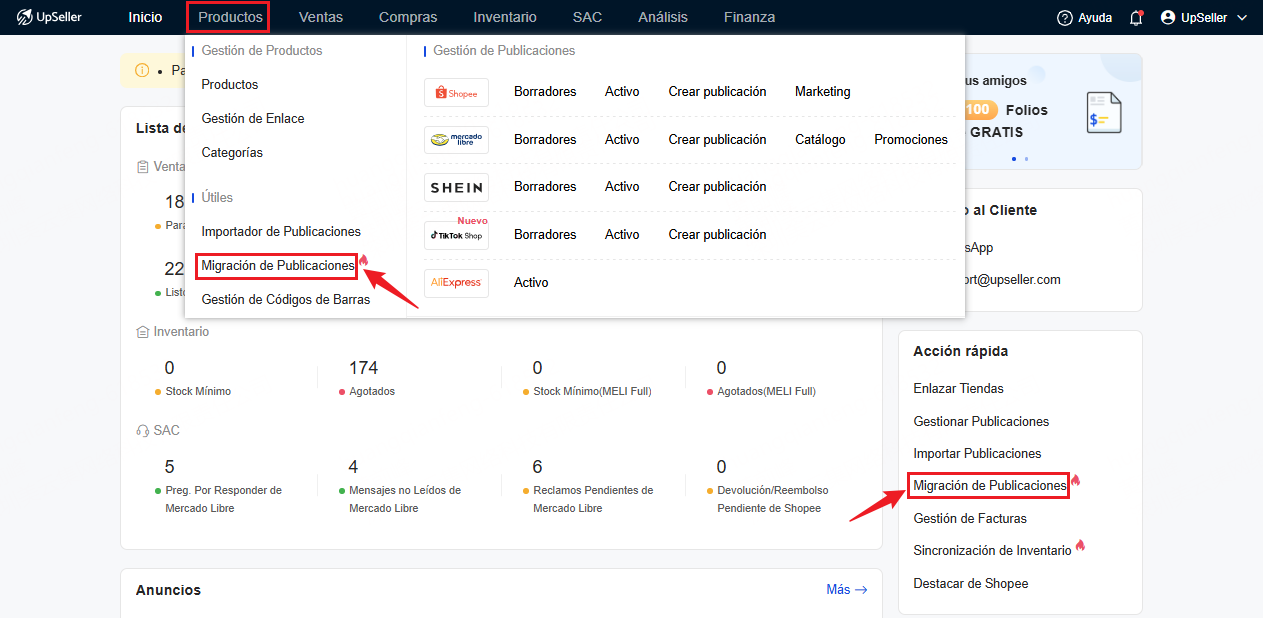Click the Más link in Anuncios

[x=846, y=590]
